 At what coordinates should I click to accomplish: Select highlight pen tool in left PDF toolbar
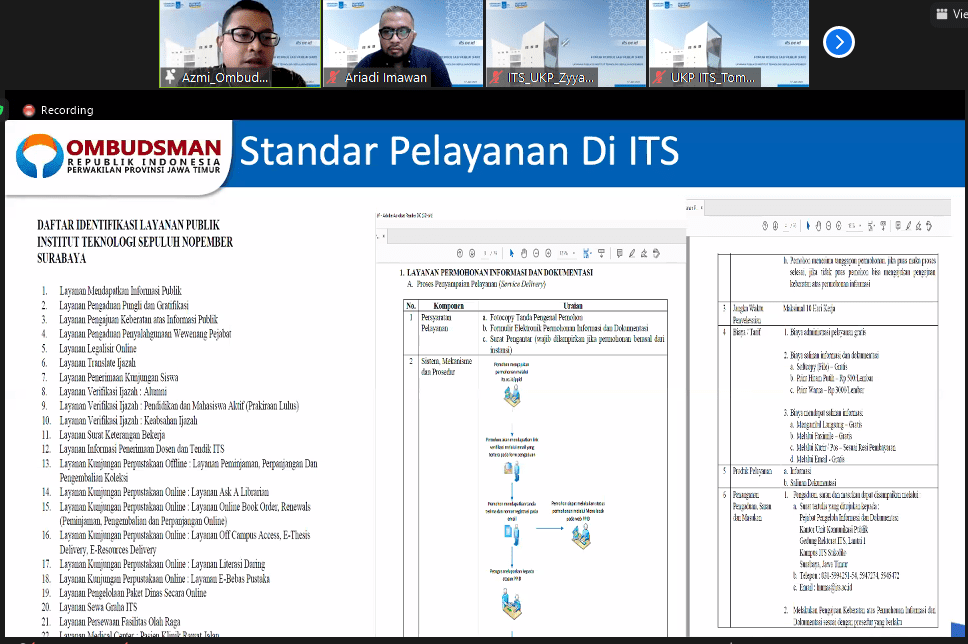click(x=632, y=253)
